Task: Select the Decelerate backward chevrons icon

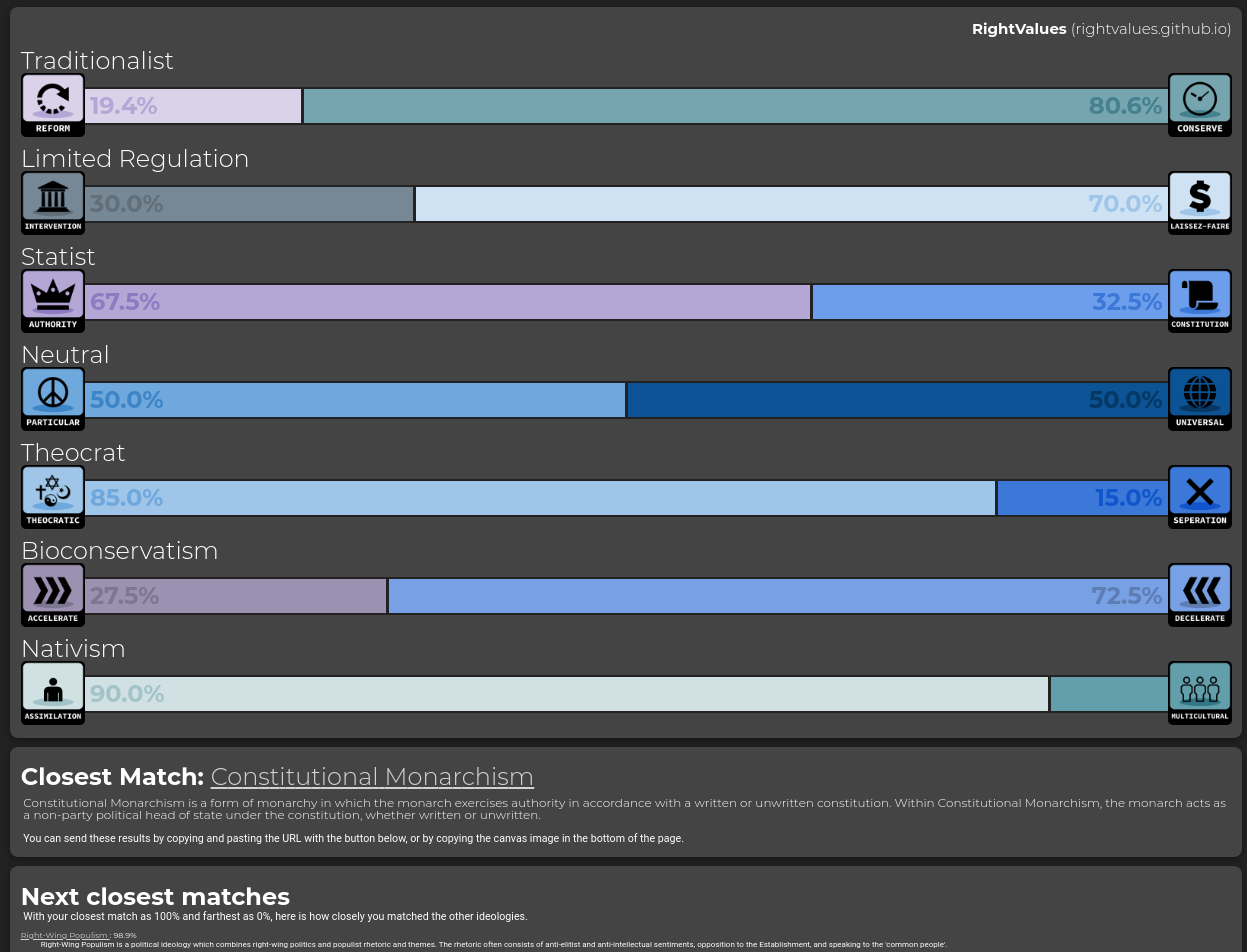Action: coord(1199,589)
